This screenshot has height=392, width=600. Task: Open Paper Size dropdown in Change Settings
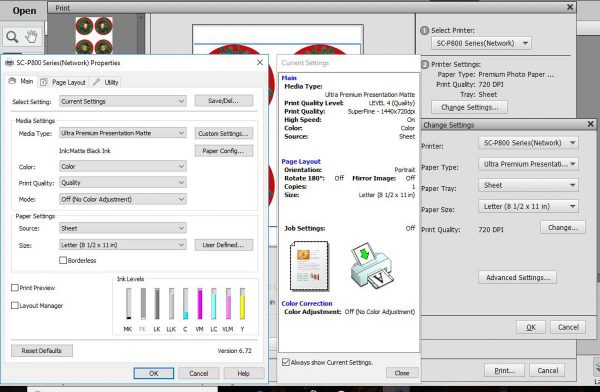528,206
